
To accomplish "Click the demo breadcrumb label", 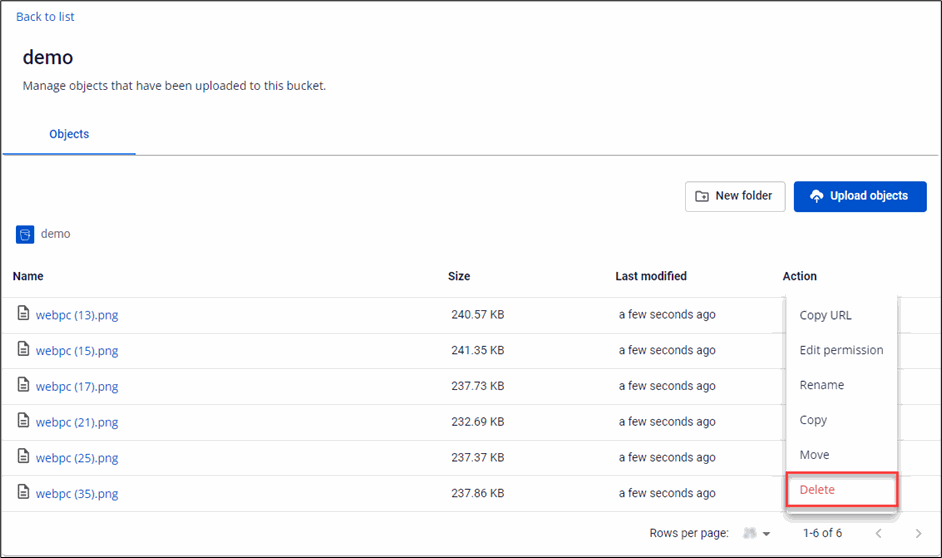I will coord(55,234).
